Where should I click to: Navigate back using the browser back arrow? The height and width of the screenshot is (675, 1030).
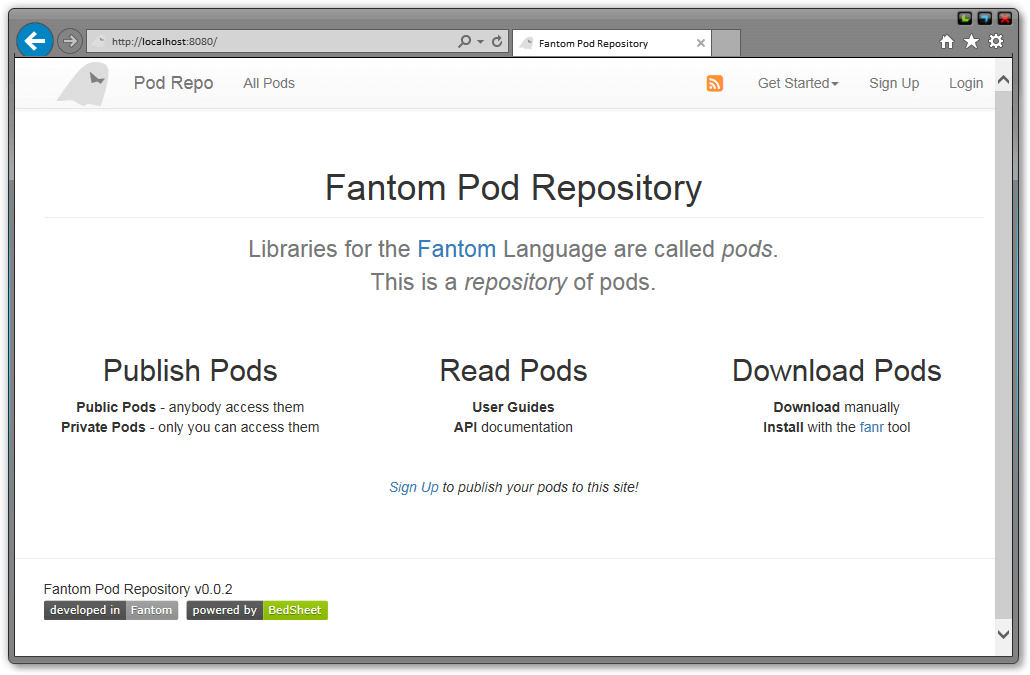(x=34, y=40)
